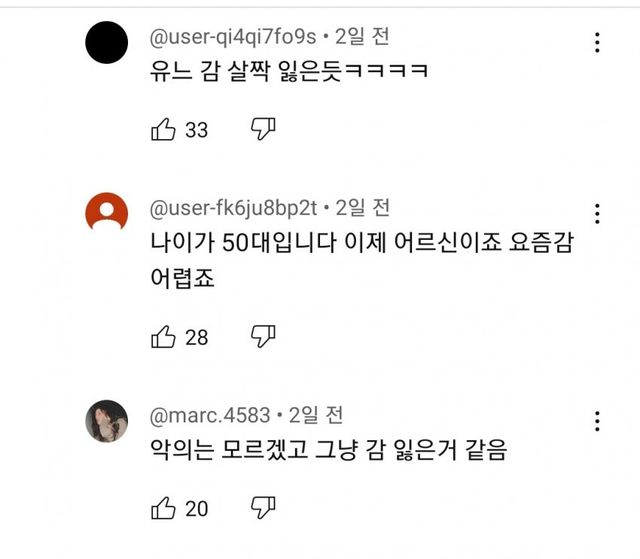Image resolution: width=640 pixels, height=559 pixels.
Task: Open options menu for @user-qi4qi7fo9s comment
Action: pos(597,43)
